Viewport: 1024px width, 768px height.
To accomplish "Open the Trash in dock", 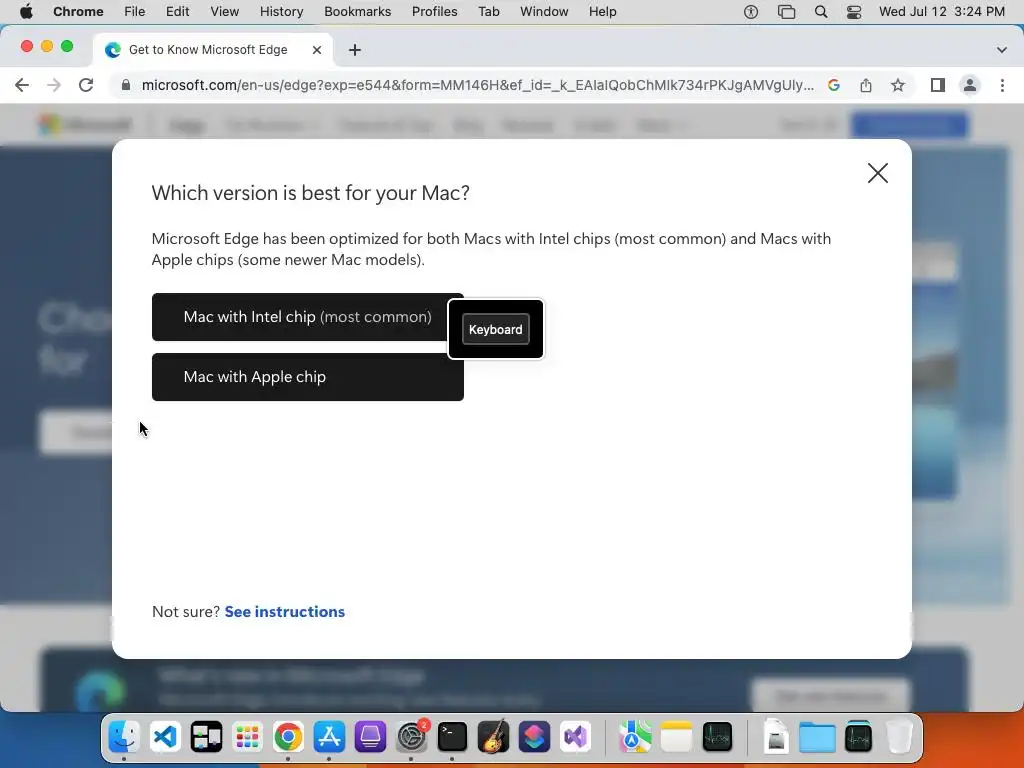I will pyautogui.click(x=899, y=737).
